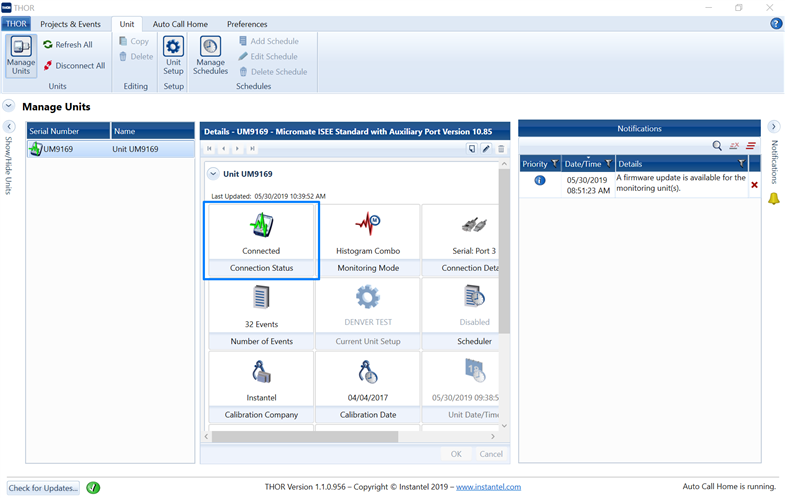
Task: Click the Refresh All button
Action: [67, 45]
